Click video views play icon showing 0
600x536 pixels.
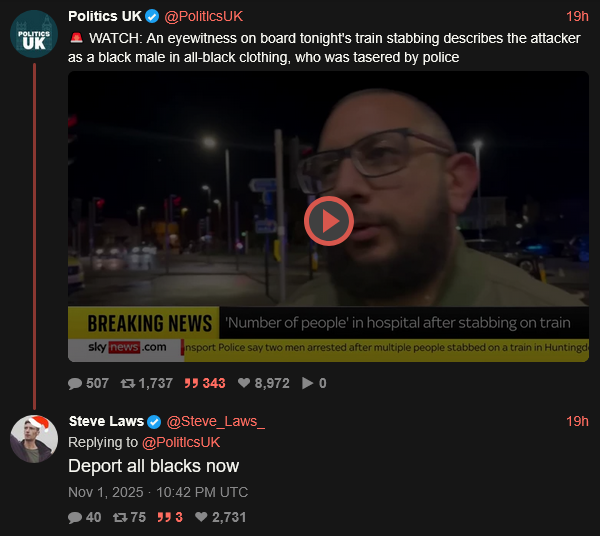[x=307, y=383]
